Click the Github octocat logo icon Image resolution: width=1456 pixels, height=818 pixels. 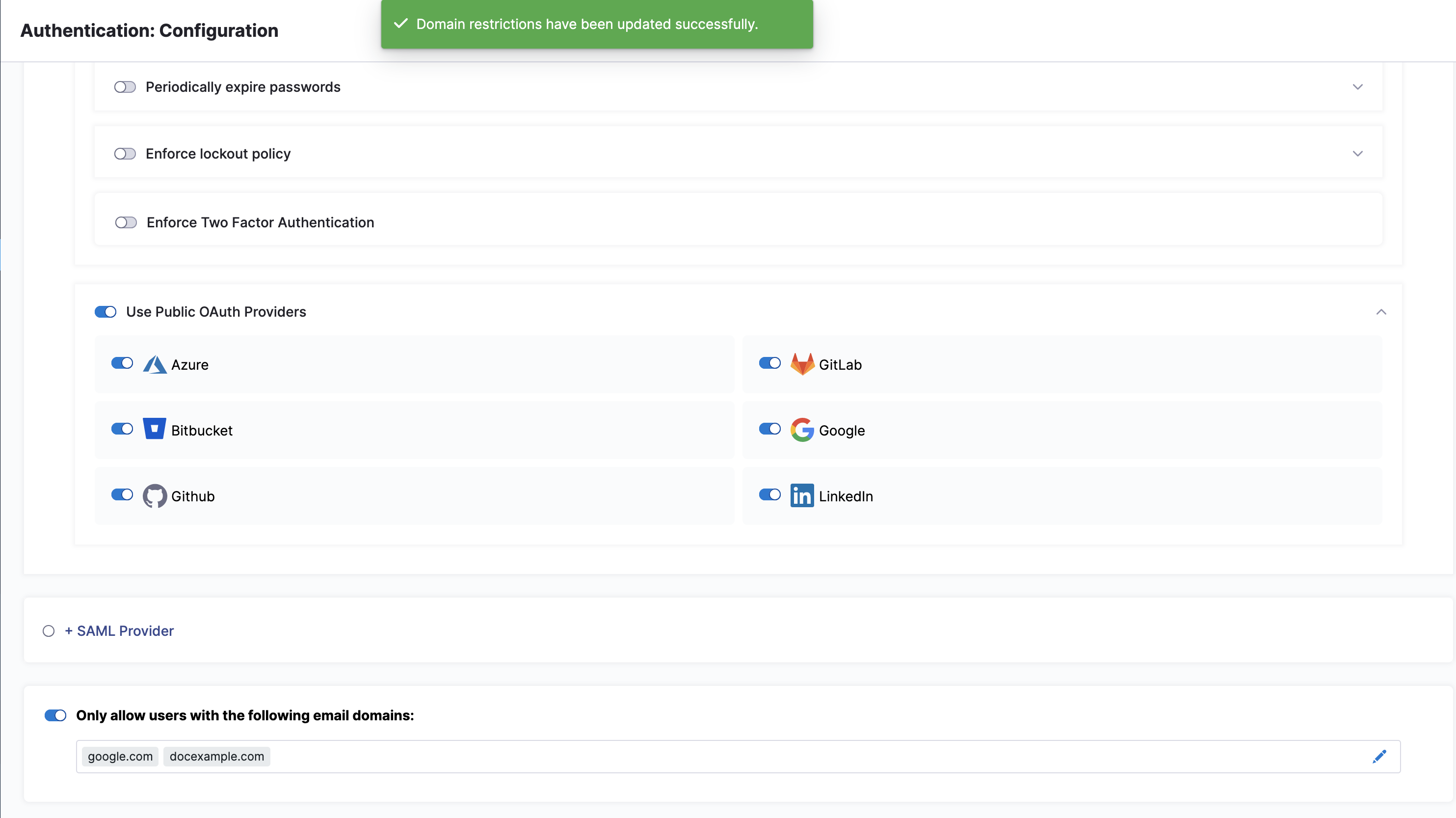[154, 495]
